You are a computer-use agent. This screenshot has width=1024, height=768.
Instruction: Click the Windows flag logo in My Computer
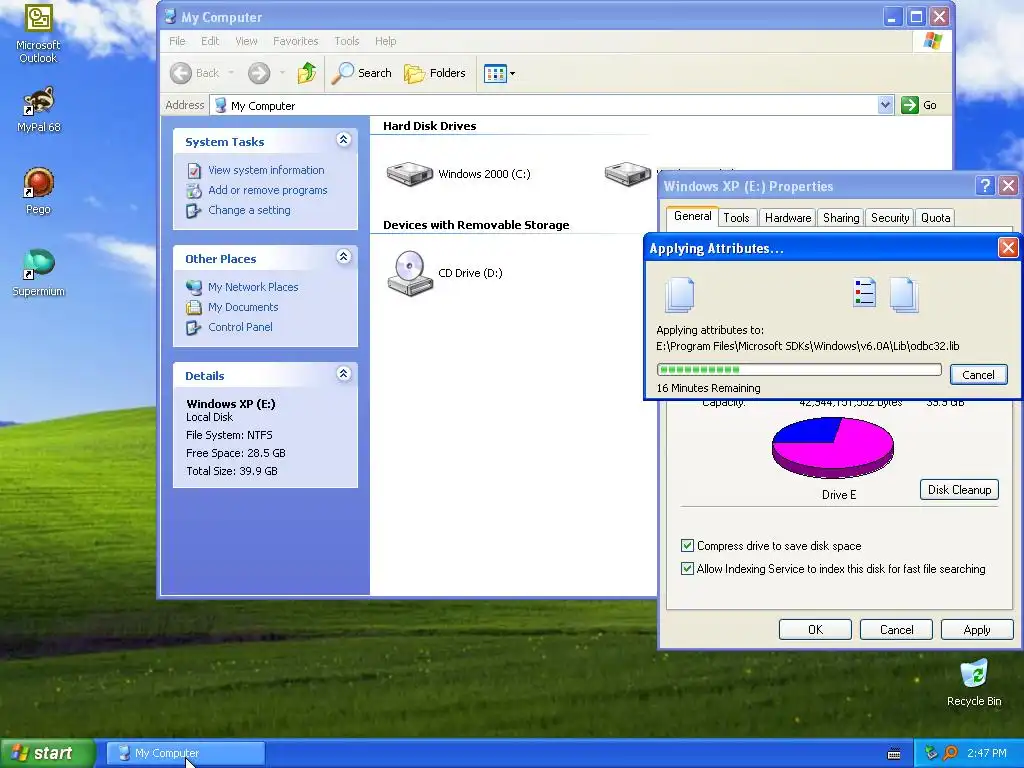tap(933, 40)
